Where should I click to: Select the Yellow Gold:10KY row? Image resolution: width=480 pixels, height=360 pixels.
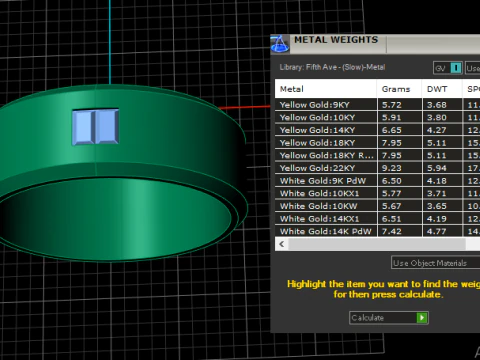click(377, 117)
